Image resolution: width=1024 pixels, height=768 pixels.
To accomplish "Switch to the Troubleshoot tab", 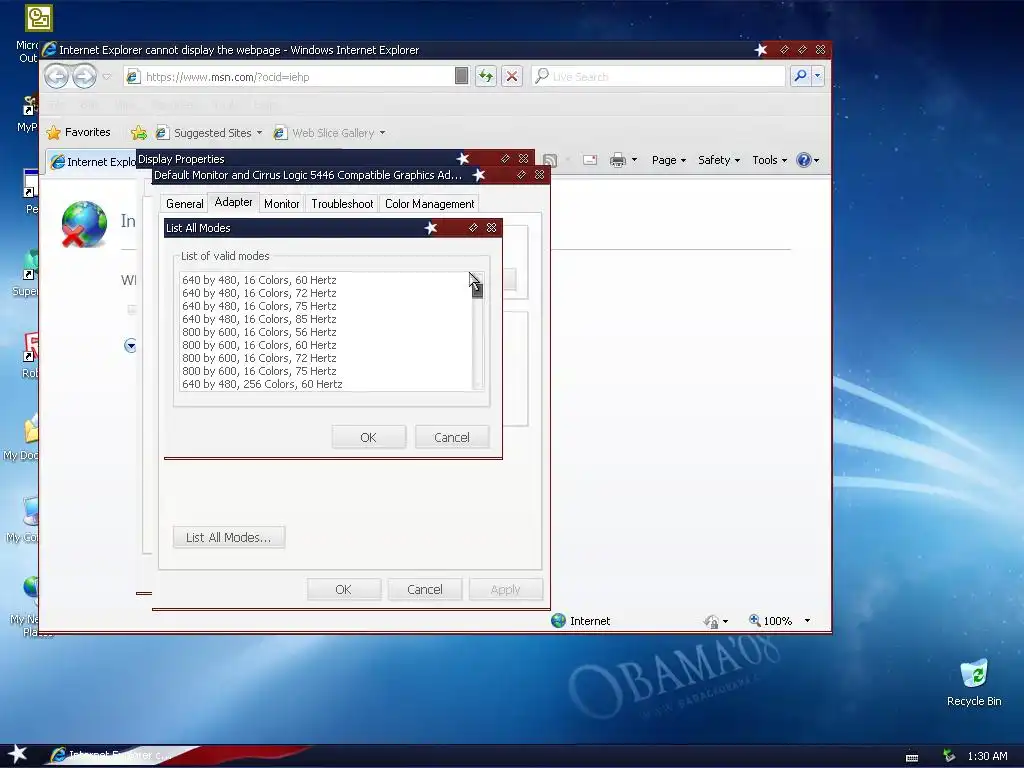I will [342, 204].
